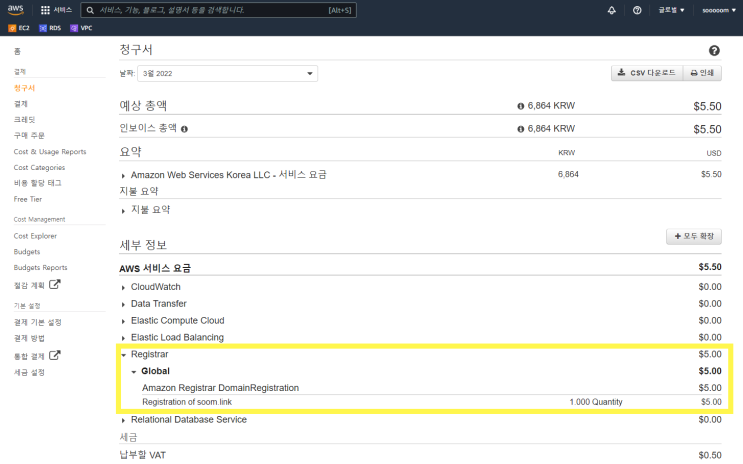Open the EC2 shortcut in favorites bar

pos(19,28)
